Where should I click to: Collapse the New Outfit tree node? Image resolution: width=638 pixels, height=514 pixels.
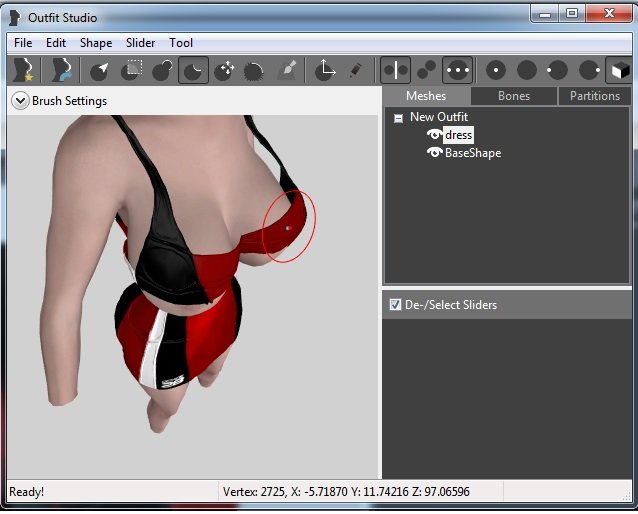pos(398,118)
